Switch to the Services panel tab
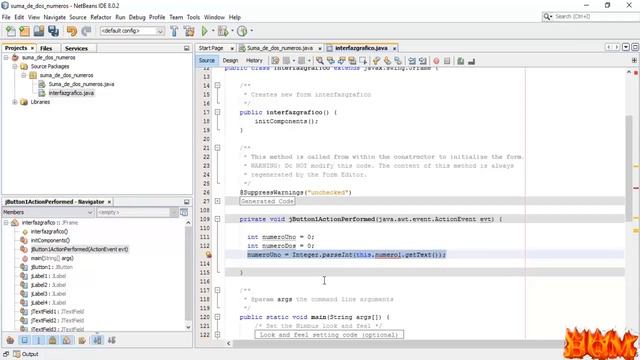The image size is (640, 360). (x=76, y=48)
